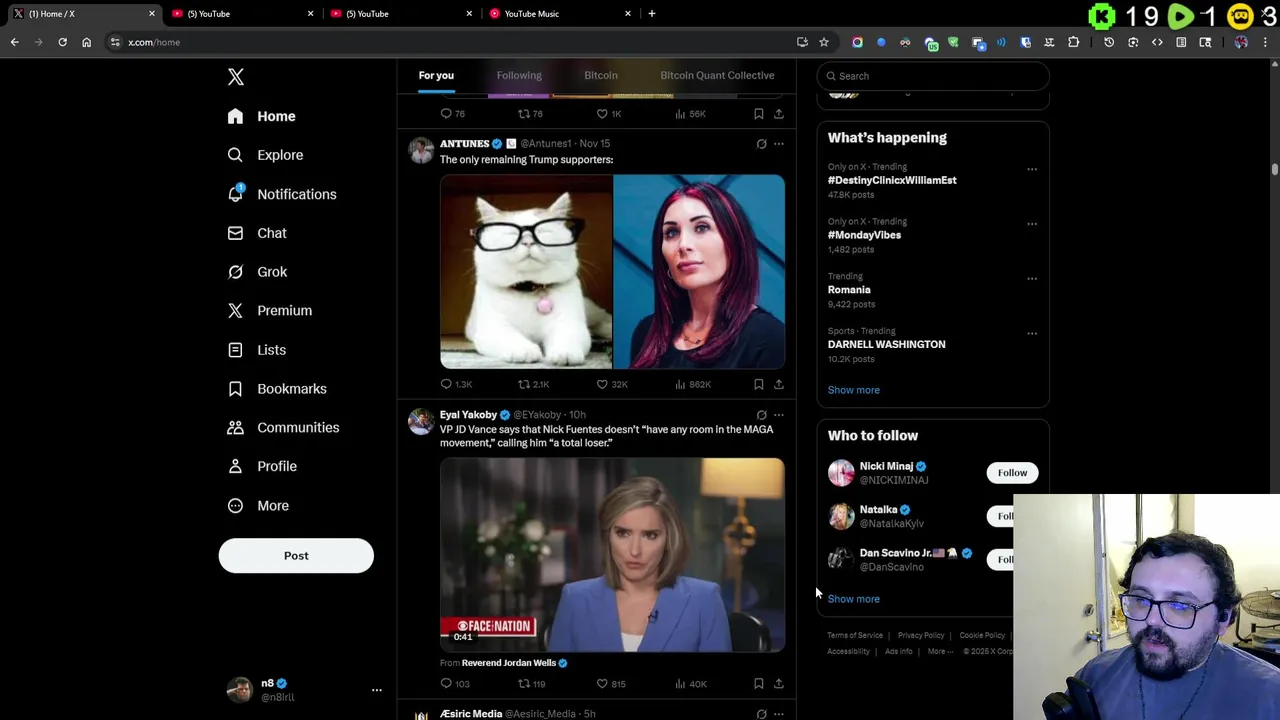The image size is (1280, 720).
Task: Switch to the Following tab
Action: (x=519, y=76)
